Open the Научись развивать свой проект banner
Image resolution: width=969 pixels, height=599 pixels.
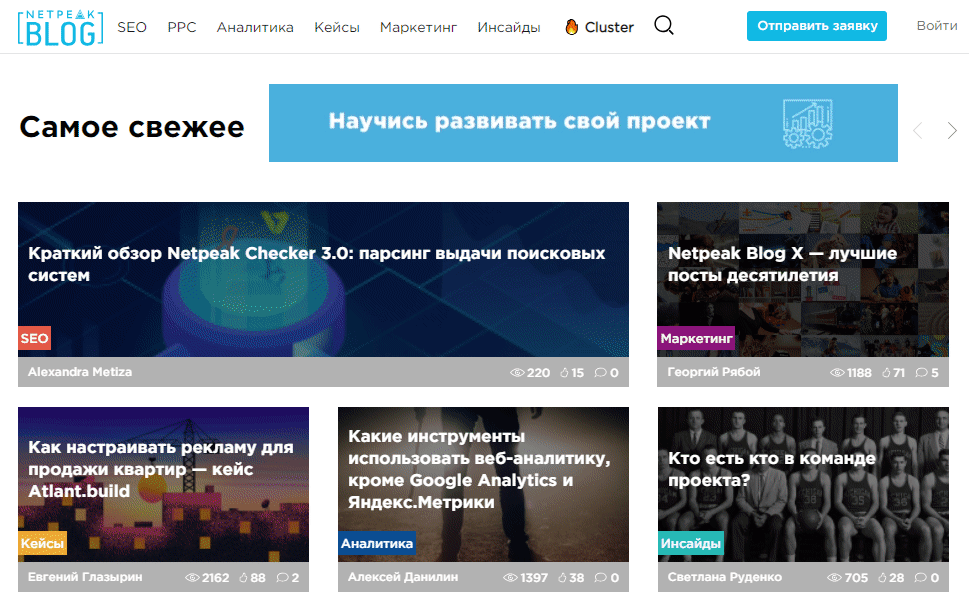pos(583,123)
